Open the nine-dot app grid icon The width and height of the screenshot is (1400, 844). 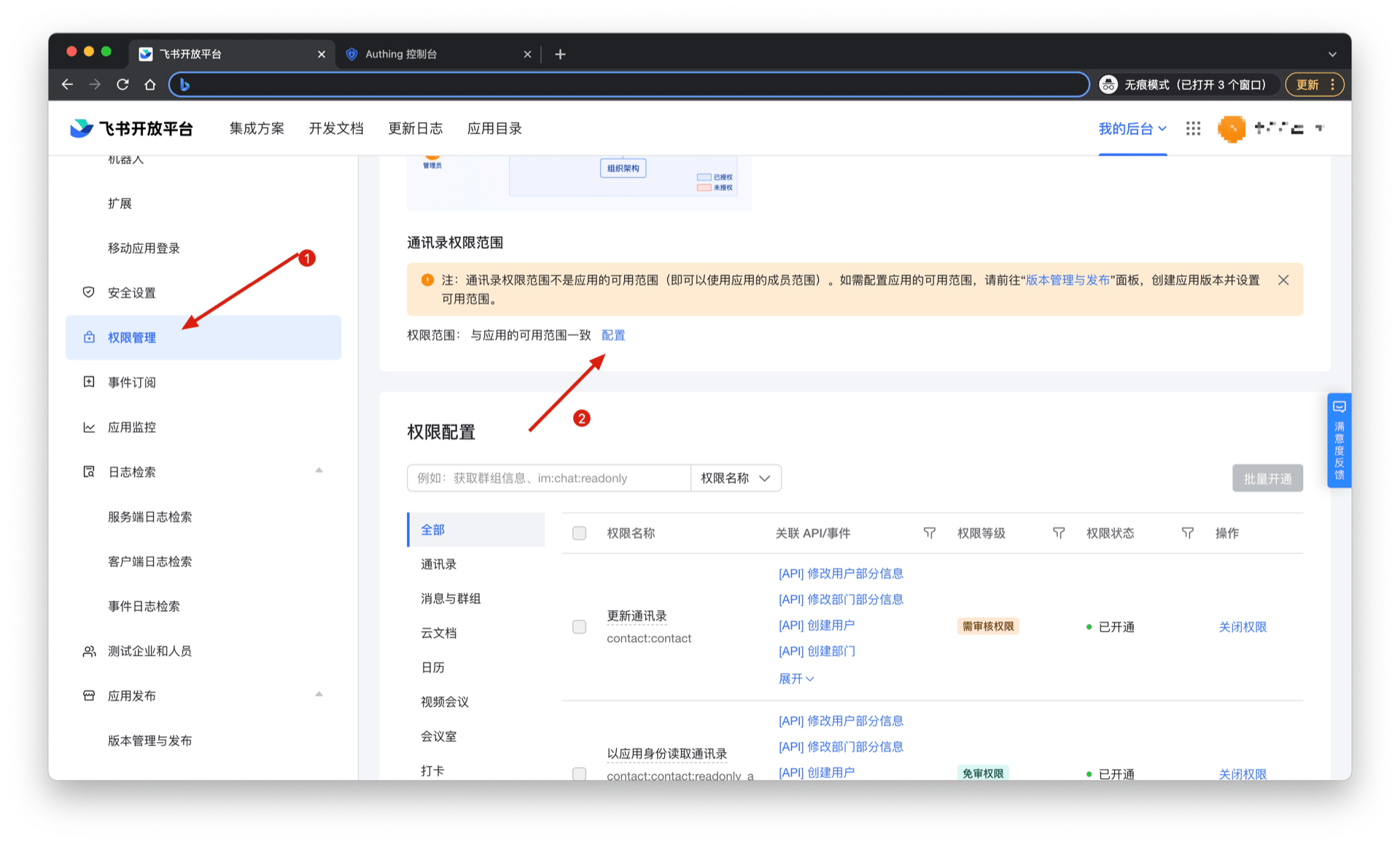coord(1193,128)
